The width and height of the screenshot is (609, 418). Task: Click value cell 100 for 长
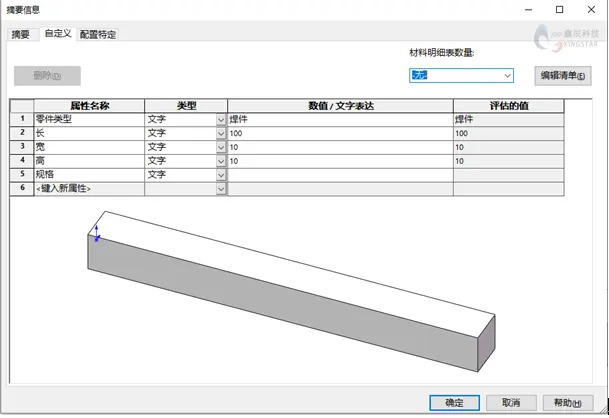click(340, 133)
